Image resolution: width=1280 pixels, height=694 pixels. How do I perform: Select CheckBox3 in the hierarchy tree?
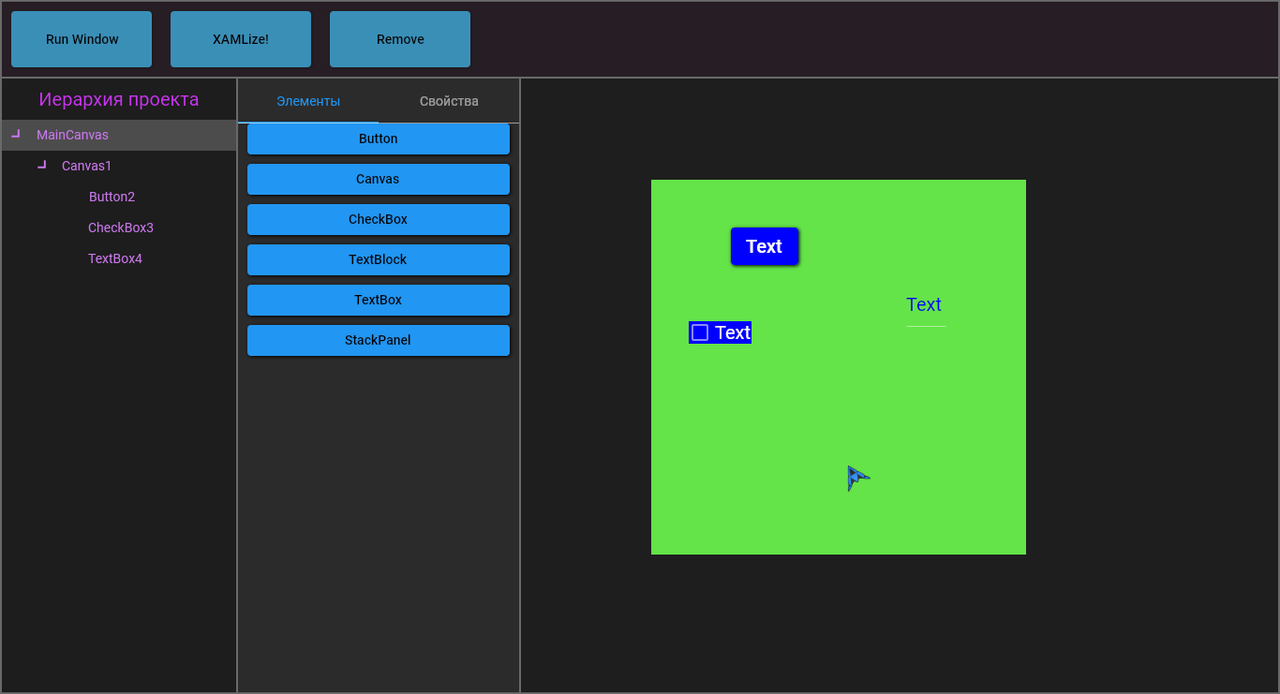121,228
